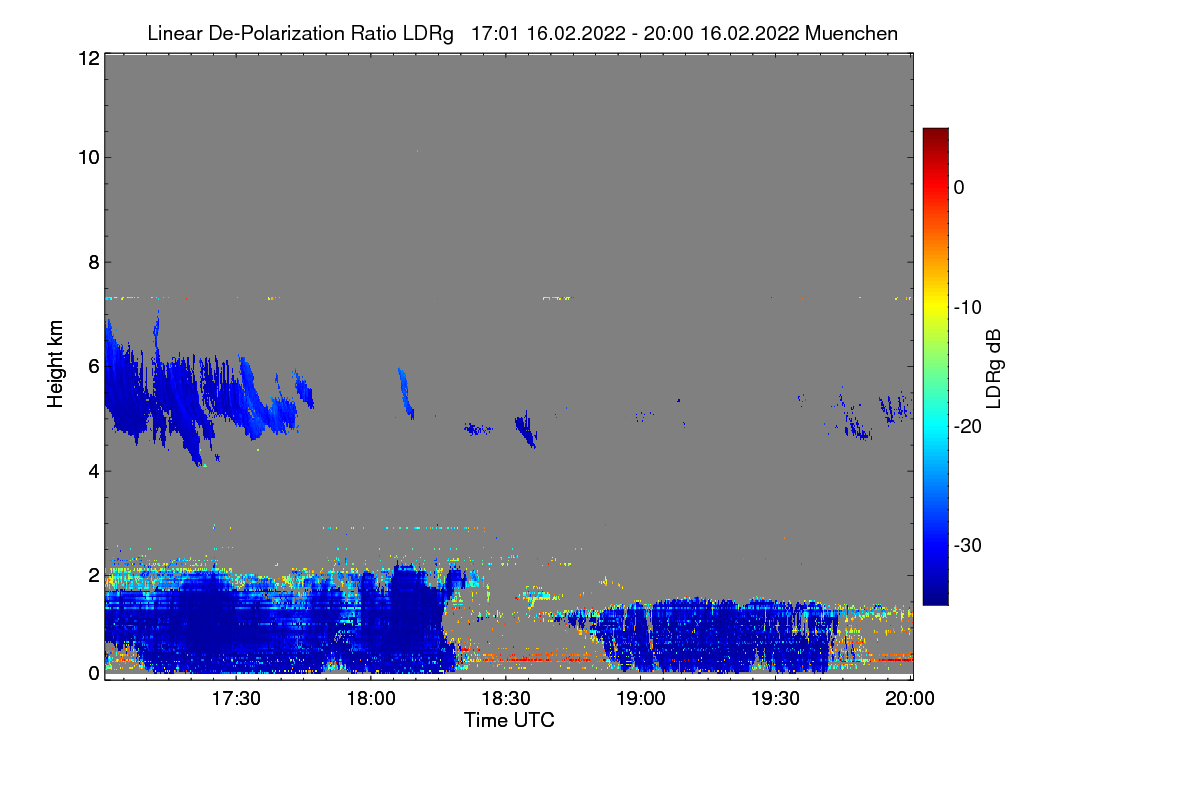Click the colorbar label 0
The width and height of the screenshot is (1200, 800).
[x=960, y=187]
